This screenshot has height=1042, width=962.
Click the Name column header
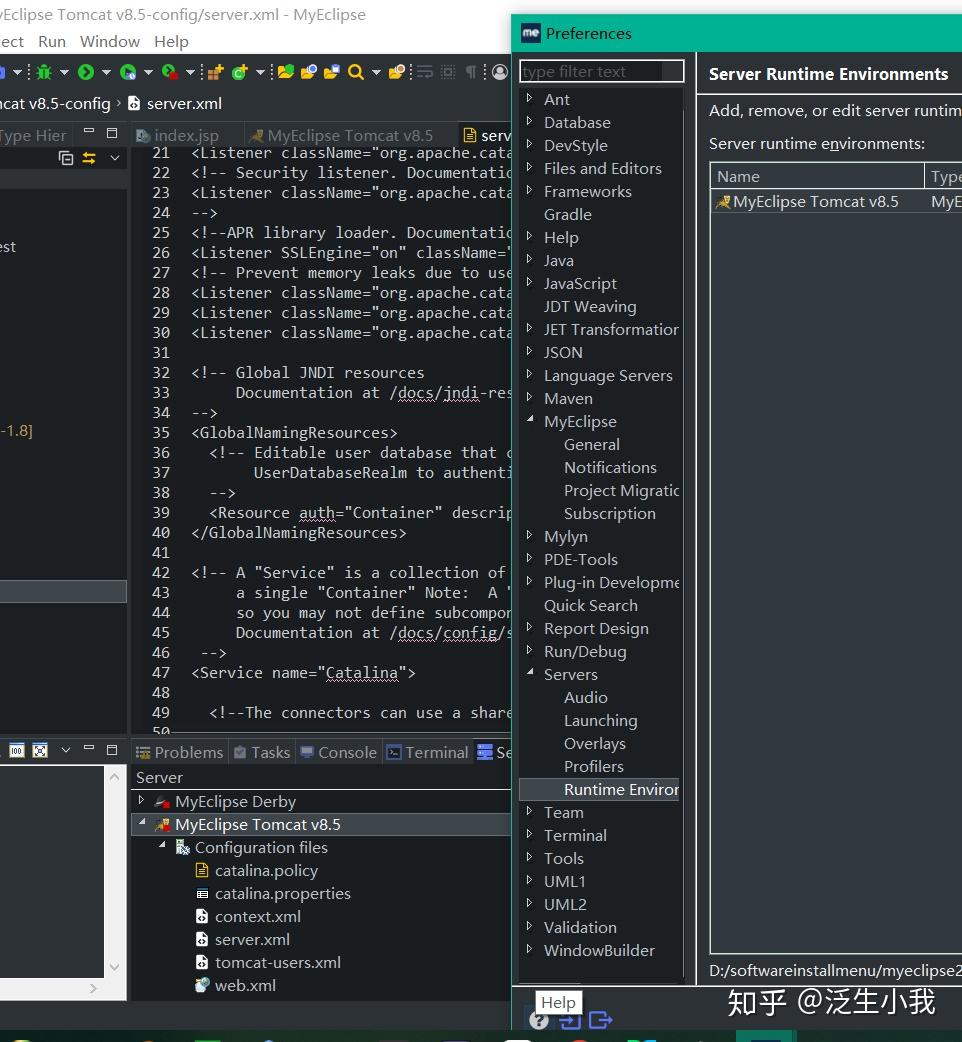(x=738, y=176)
